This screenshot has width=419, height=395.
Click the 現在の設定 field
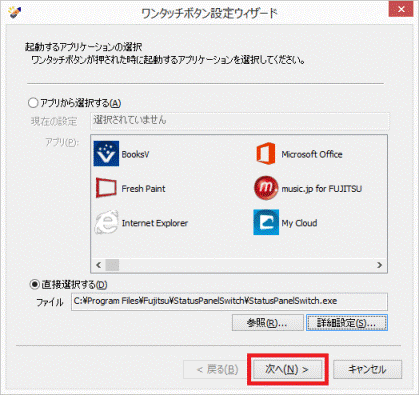coord(240,121)
